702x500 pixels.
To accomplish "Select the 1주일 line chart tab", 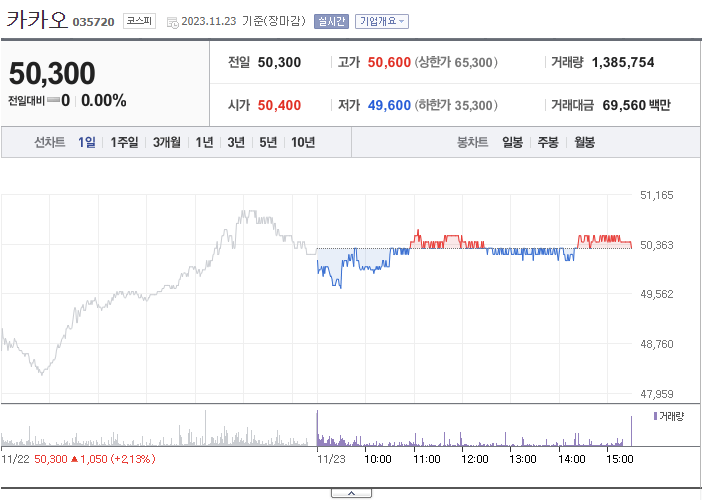I will (124, 142).
